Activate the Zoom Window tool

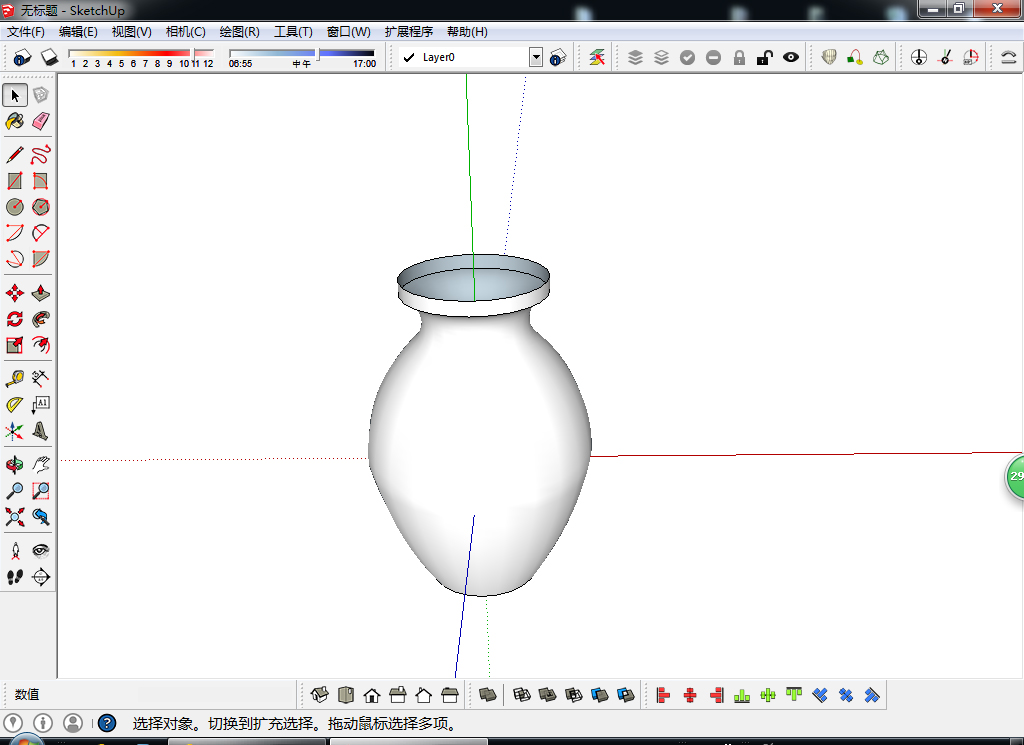pos(40,491)
